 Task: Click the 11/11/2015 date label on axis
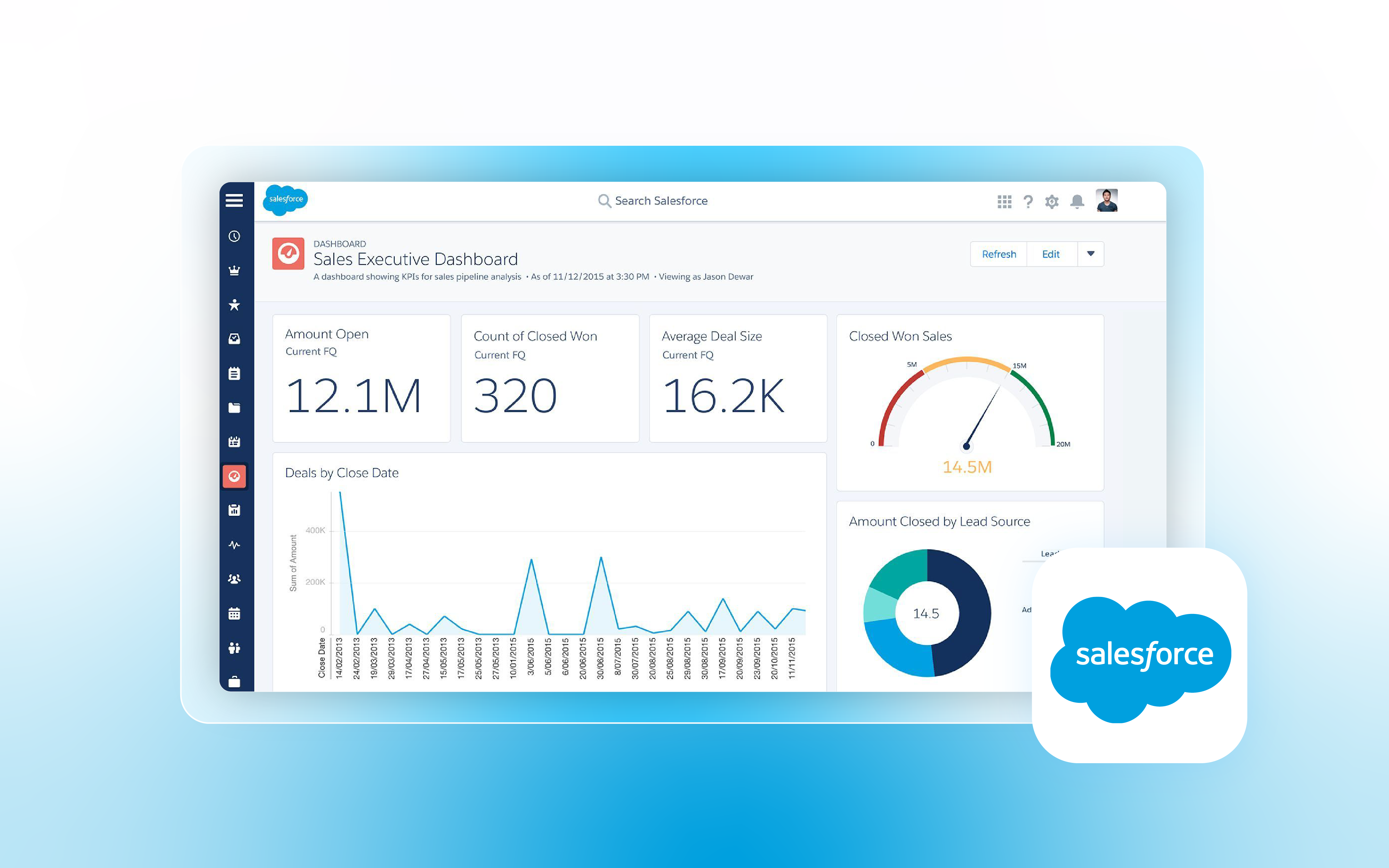coord(792,658)
